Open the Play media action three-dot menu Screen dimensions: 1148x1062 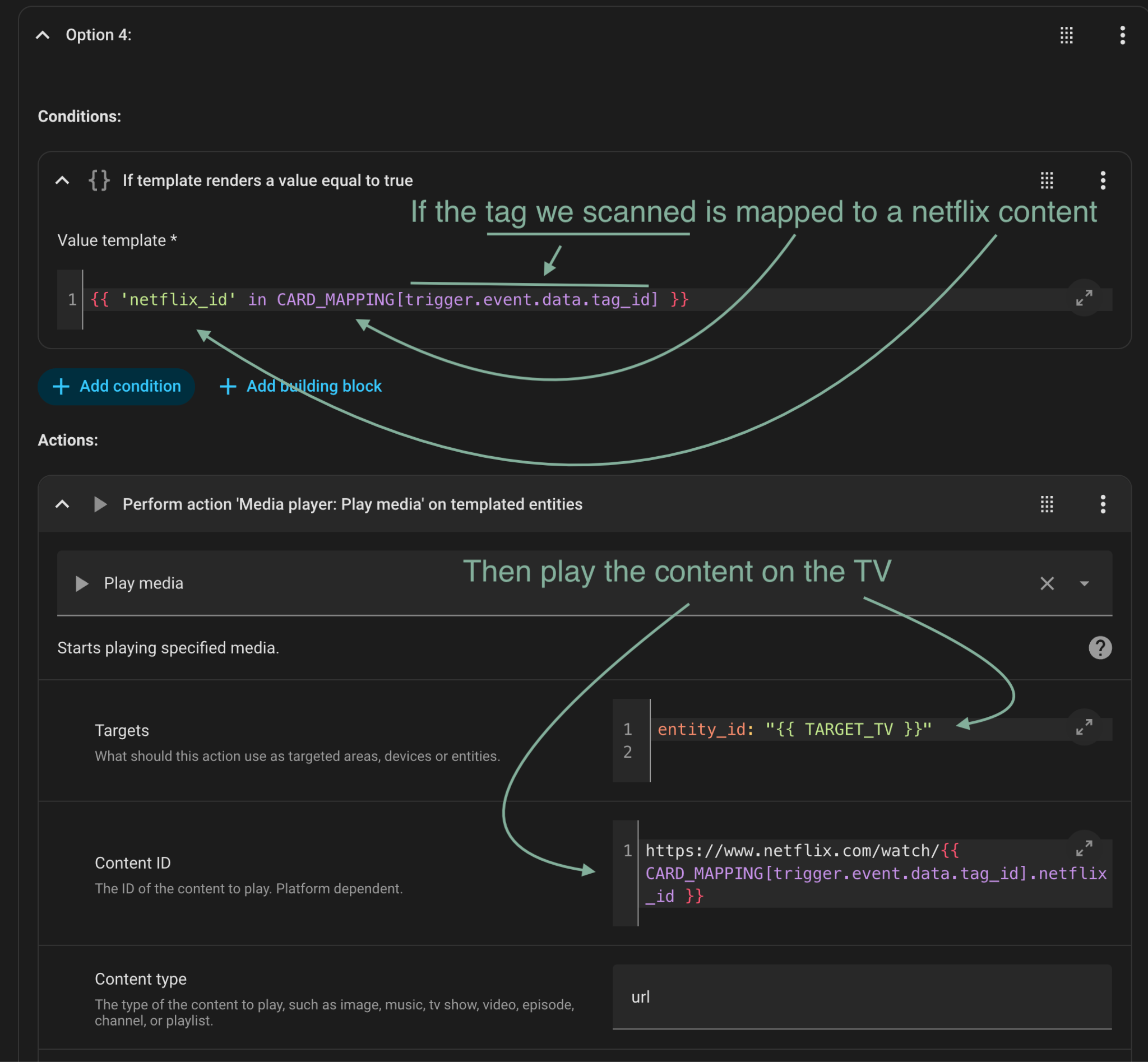(1103, 504)
